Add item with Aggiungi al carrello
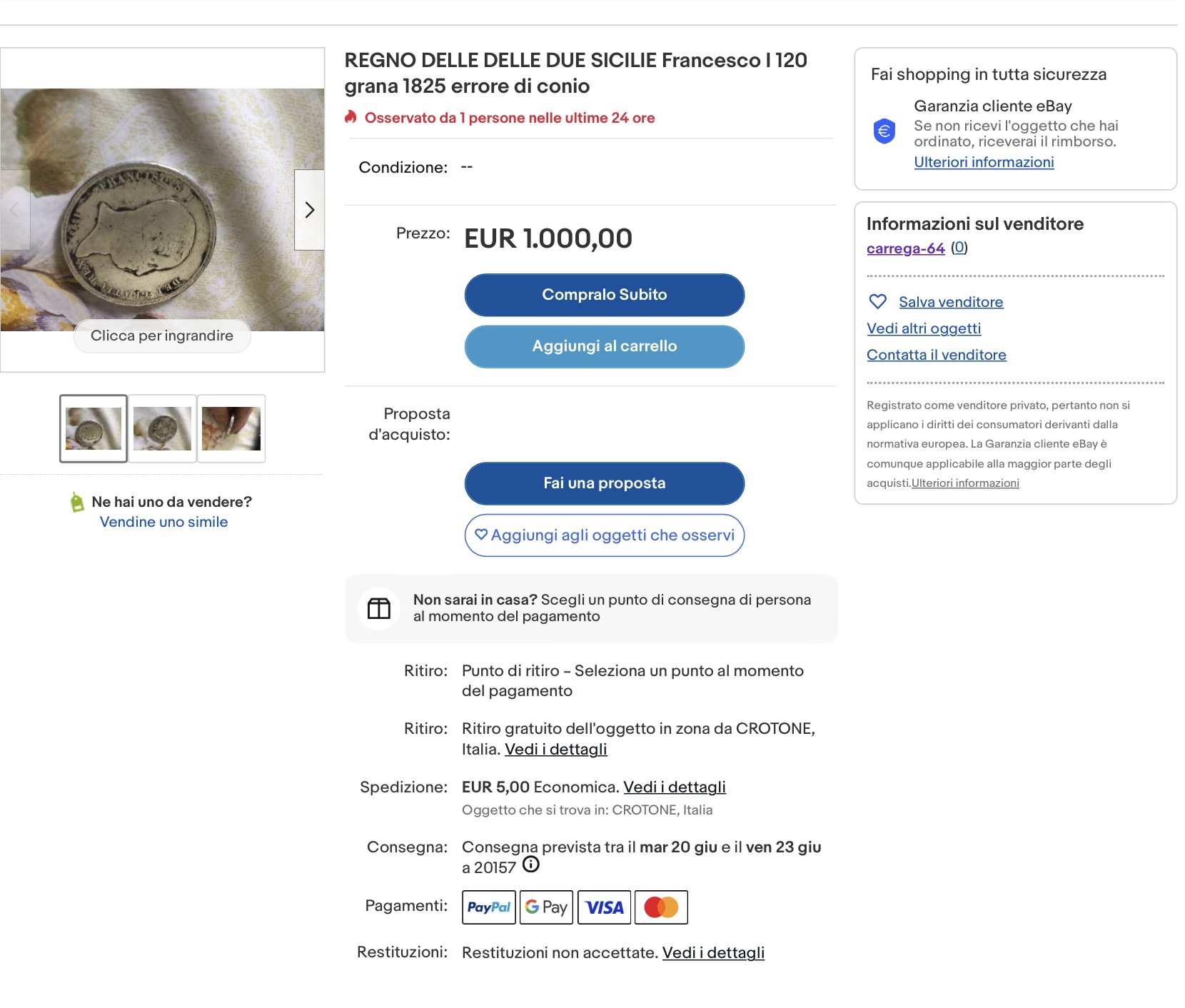 (604, 346)
